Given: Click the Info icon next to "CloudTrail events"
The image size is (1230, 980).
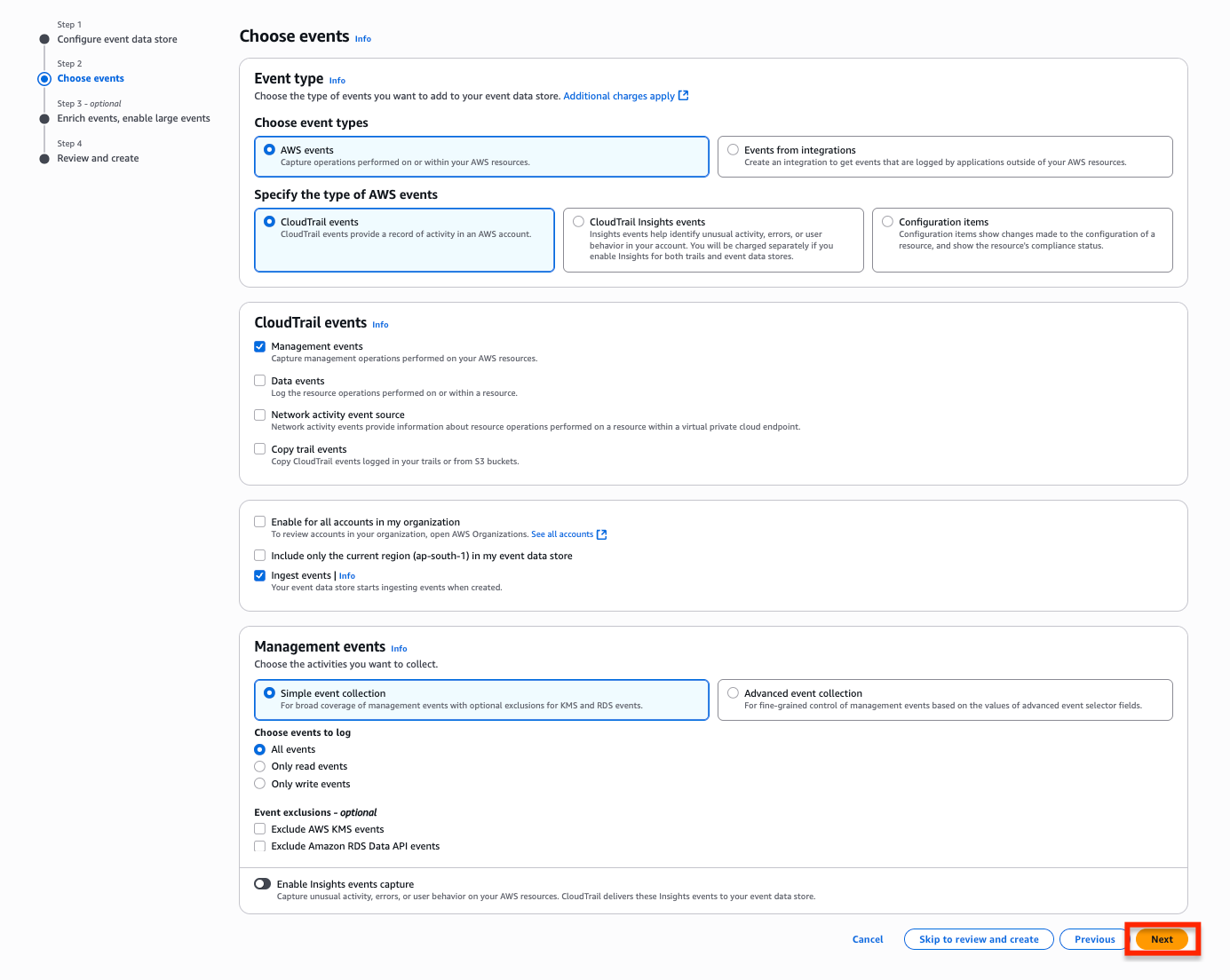Looking at the screenshot, I should click(x=380, y=324).
